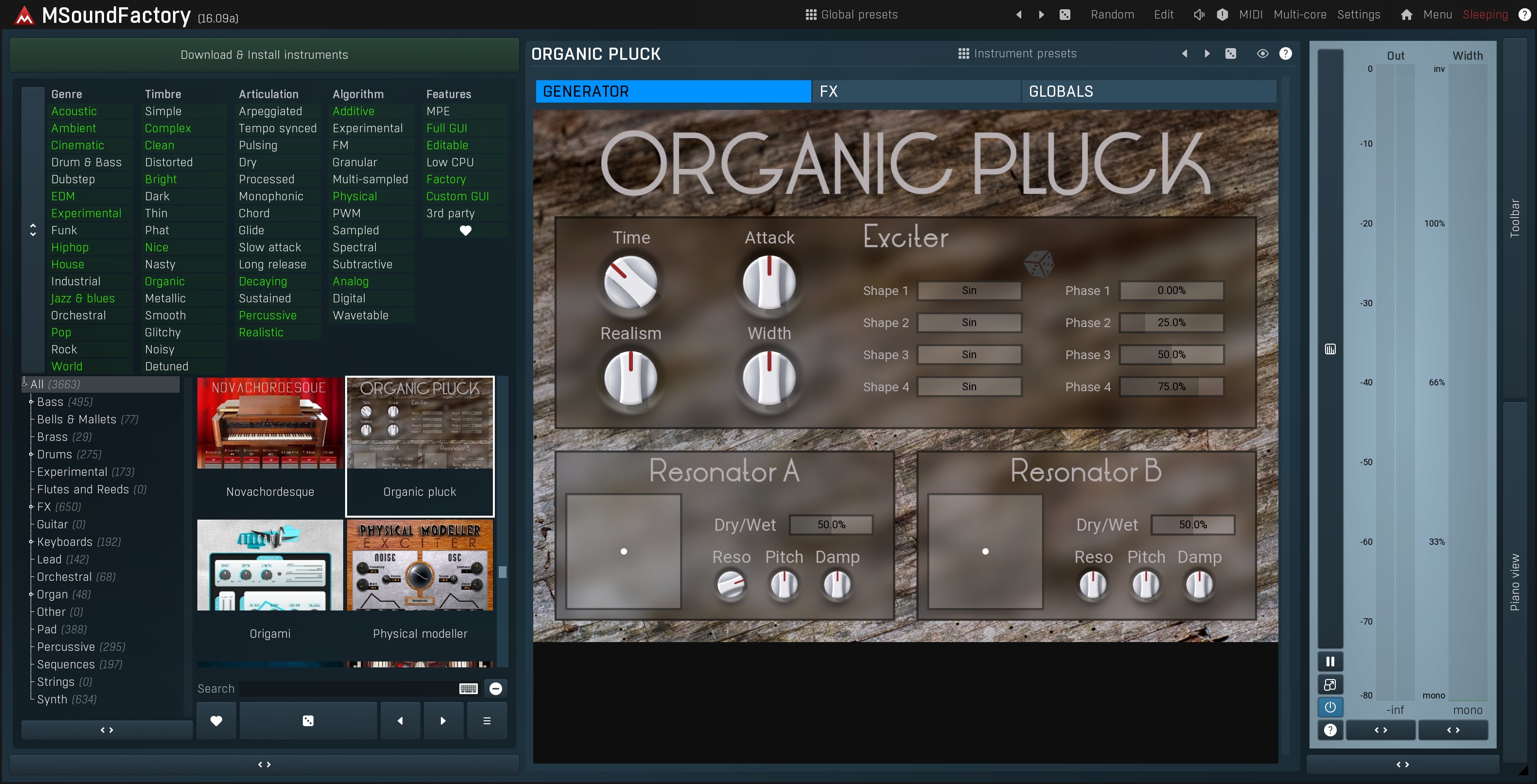Click the heart filter under Features column
Viewport: 1537px width, 784px height.
465,230
